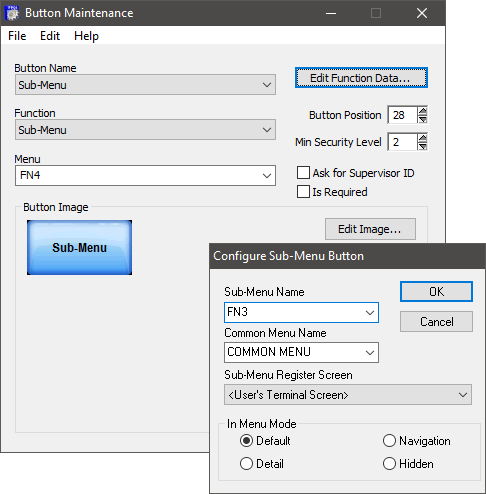Enable Ask for Supervisor ID checkbox
Screen dimensions: 486x494
tap(303, 173)
